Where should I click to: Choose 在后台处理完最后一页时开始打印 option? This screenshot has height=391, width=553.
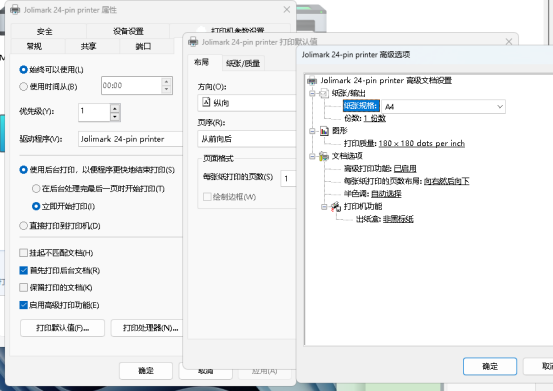pyautogui.click(x=36, y=189)
